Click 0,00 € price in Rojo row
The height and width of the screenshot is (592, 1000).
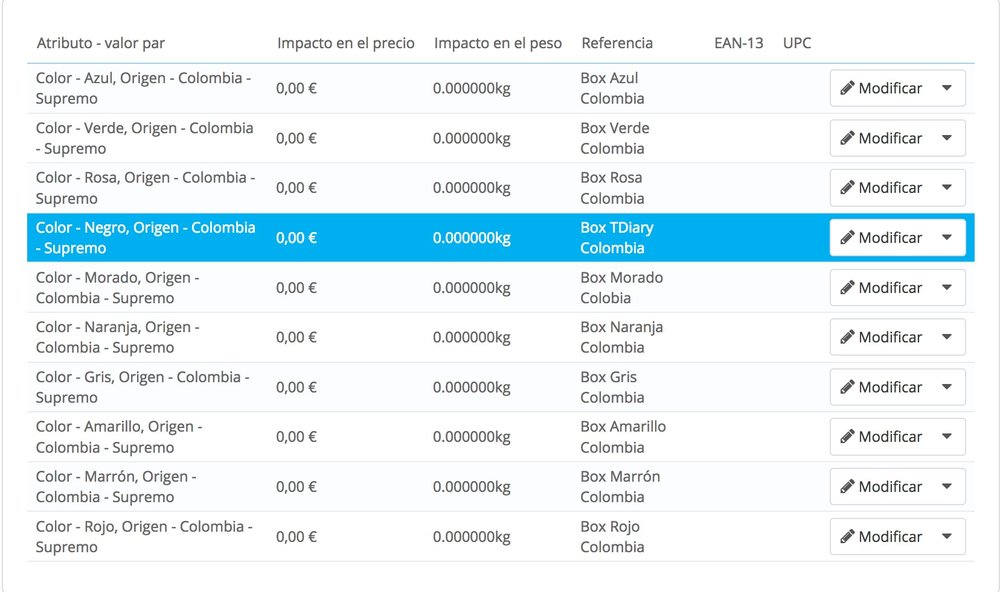(x=297, y=537)
